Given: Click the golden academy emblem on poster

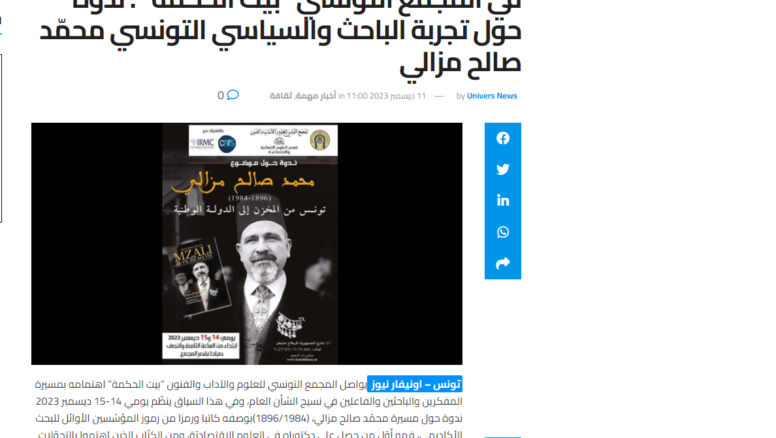Looking at the screenshot, I should point(320,140).
